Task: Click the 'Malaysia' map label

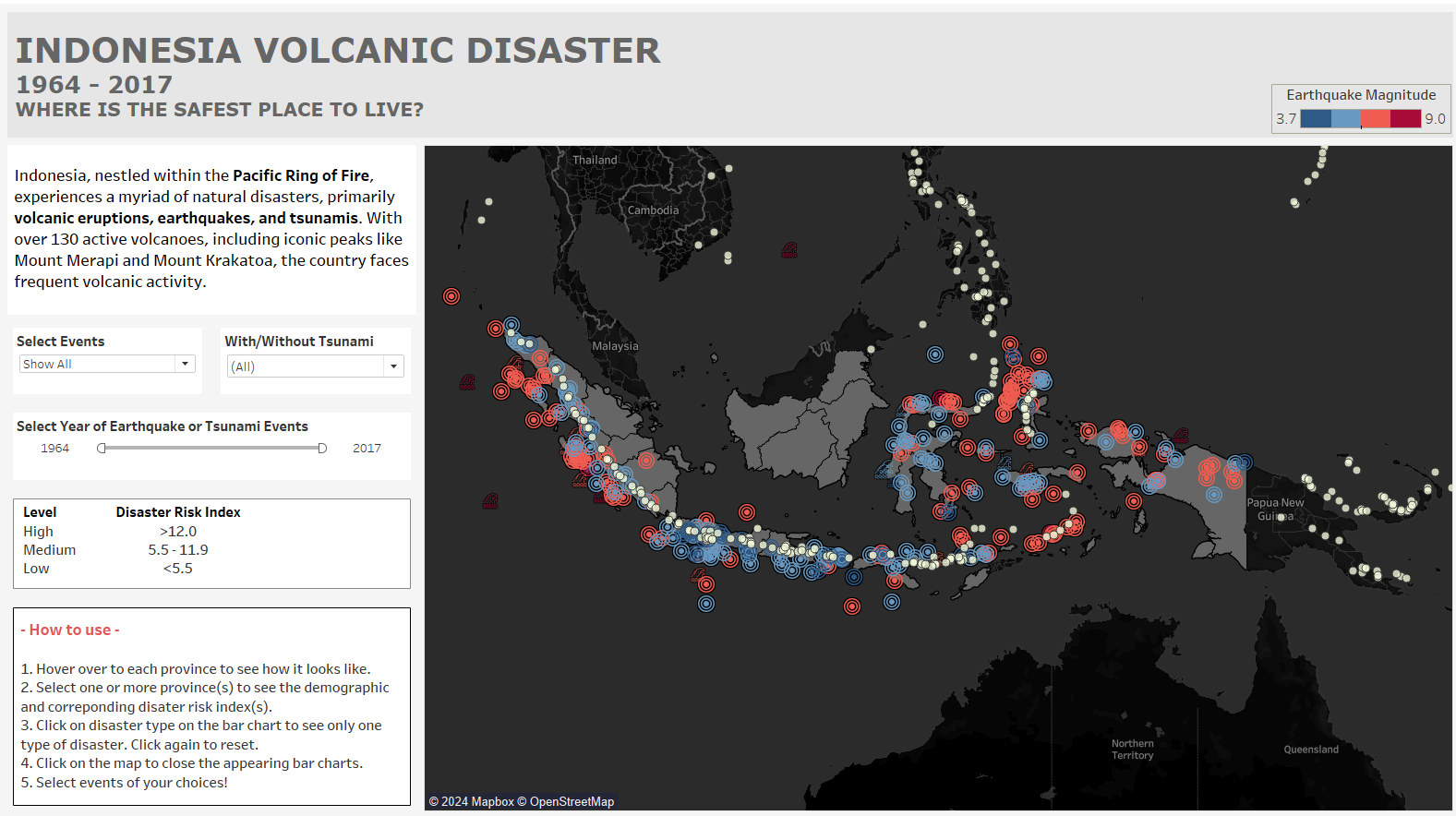Action: click(x=615, y=346)
